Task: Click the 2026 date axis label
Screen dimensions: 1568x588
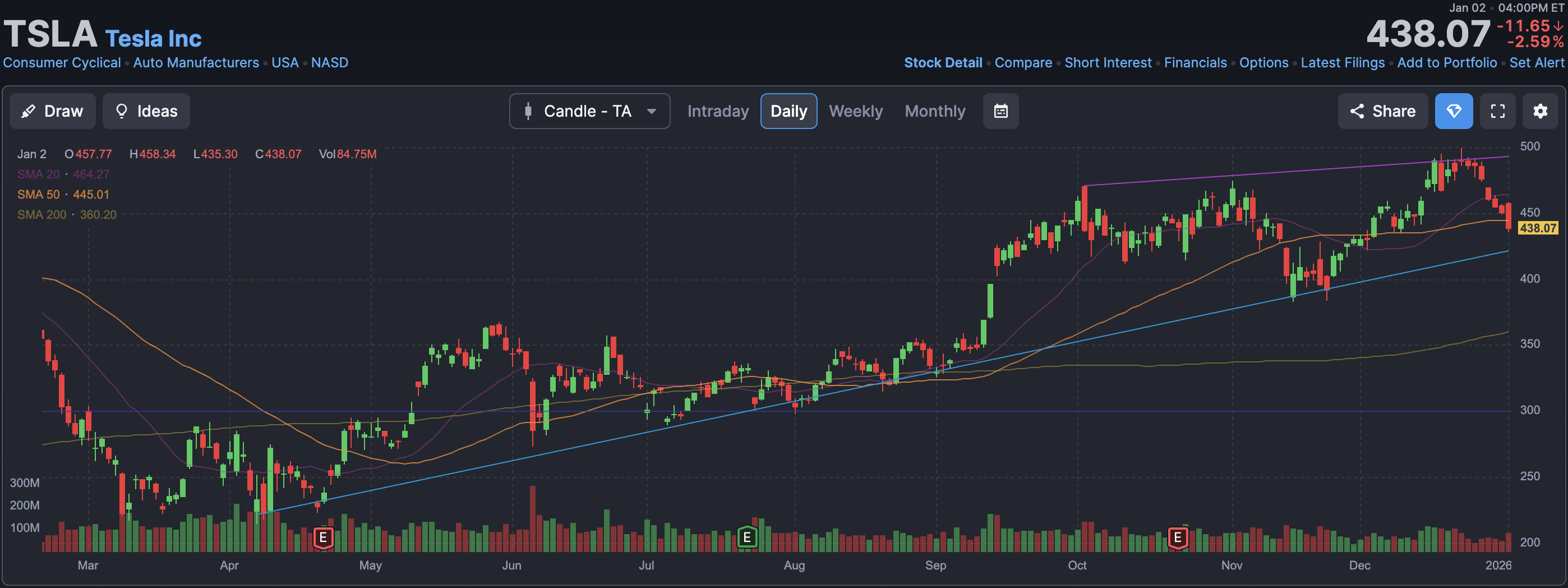Action: (1498, 565)
